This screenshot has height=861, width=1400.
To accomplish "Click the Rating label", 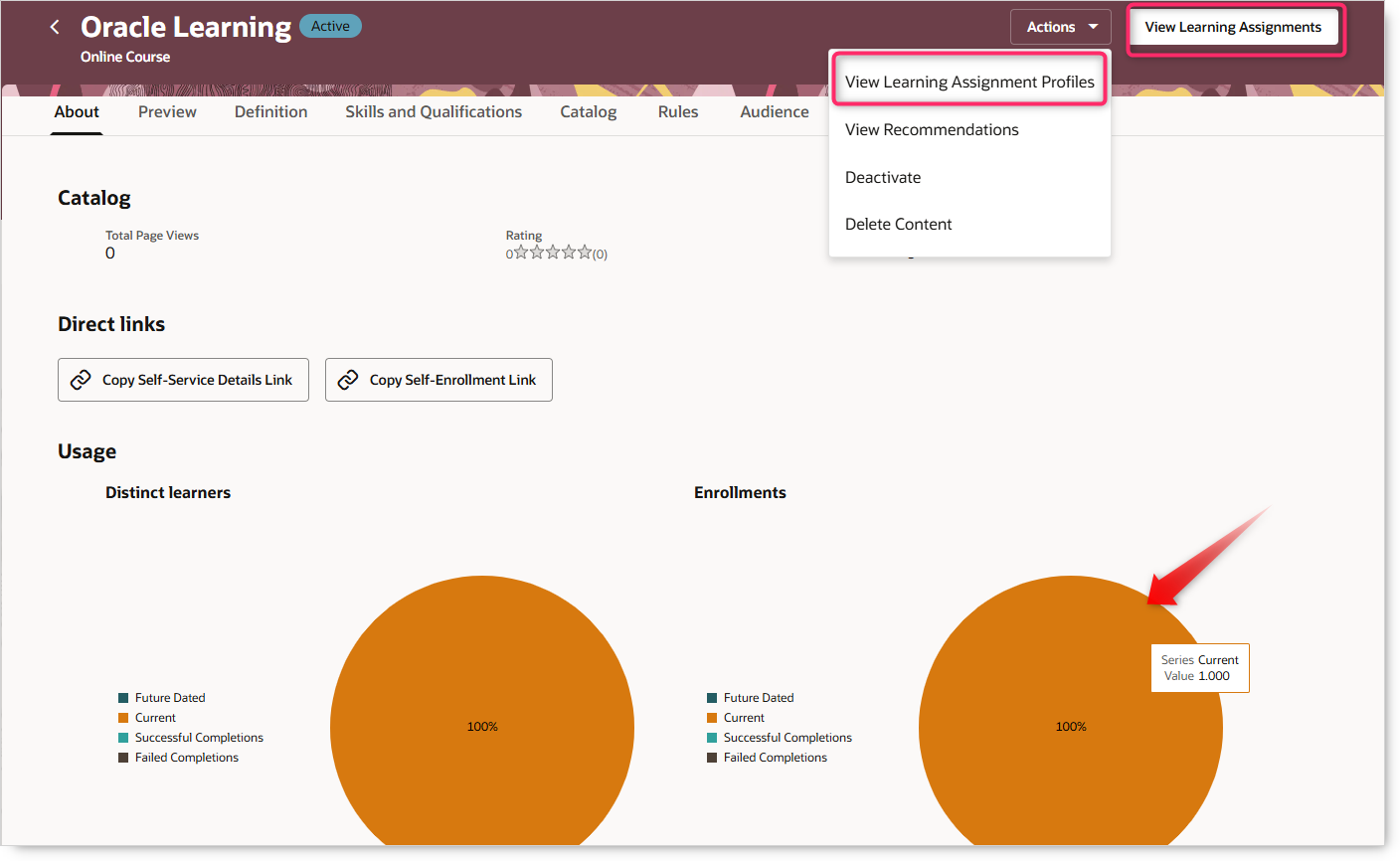I will 524,236.
